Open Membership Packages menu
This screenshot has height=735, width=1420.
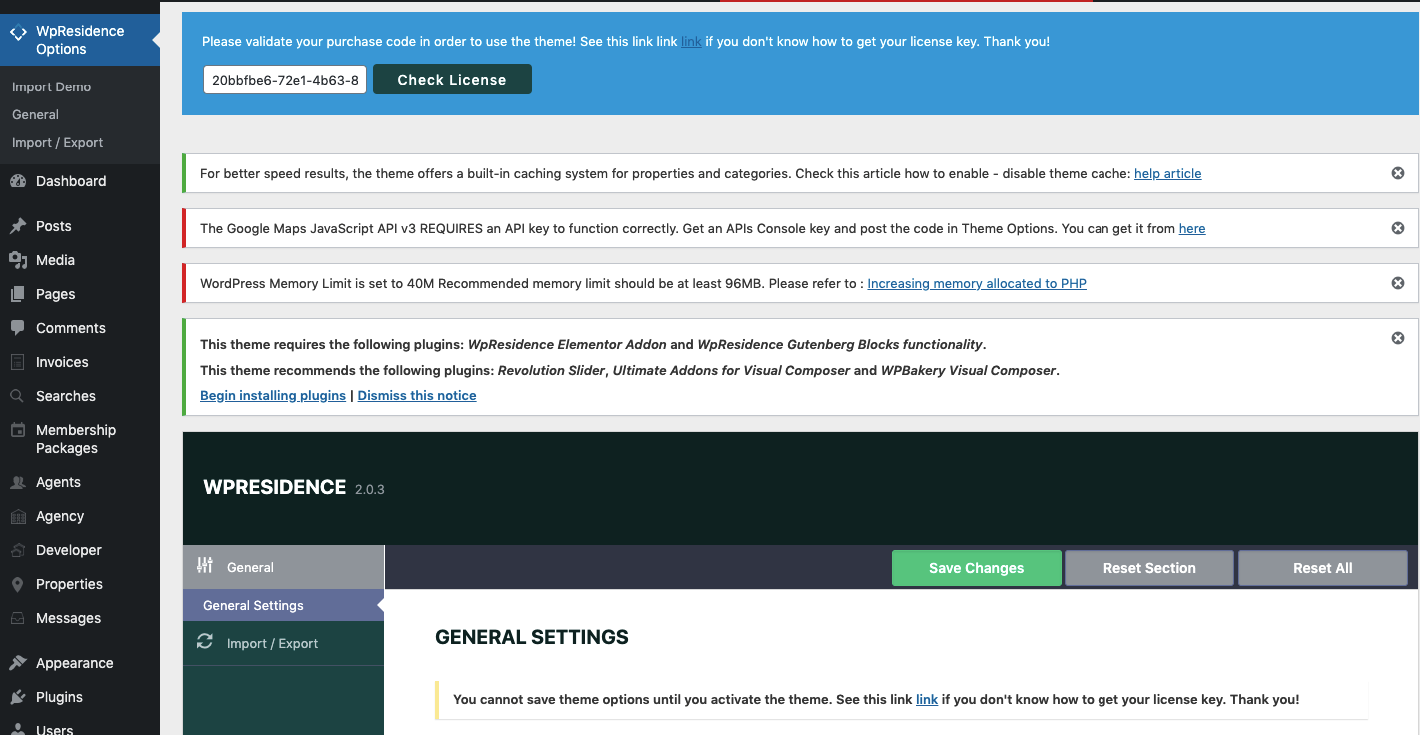pos(80,439)
